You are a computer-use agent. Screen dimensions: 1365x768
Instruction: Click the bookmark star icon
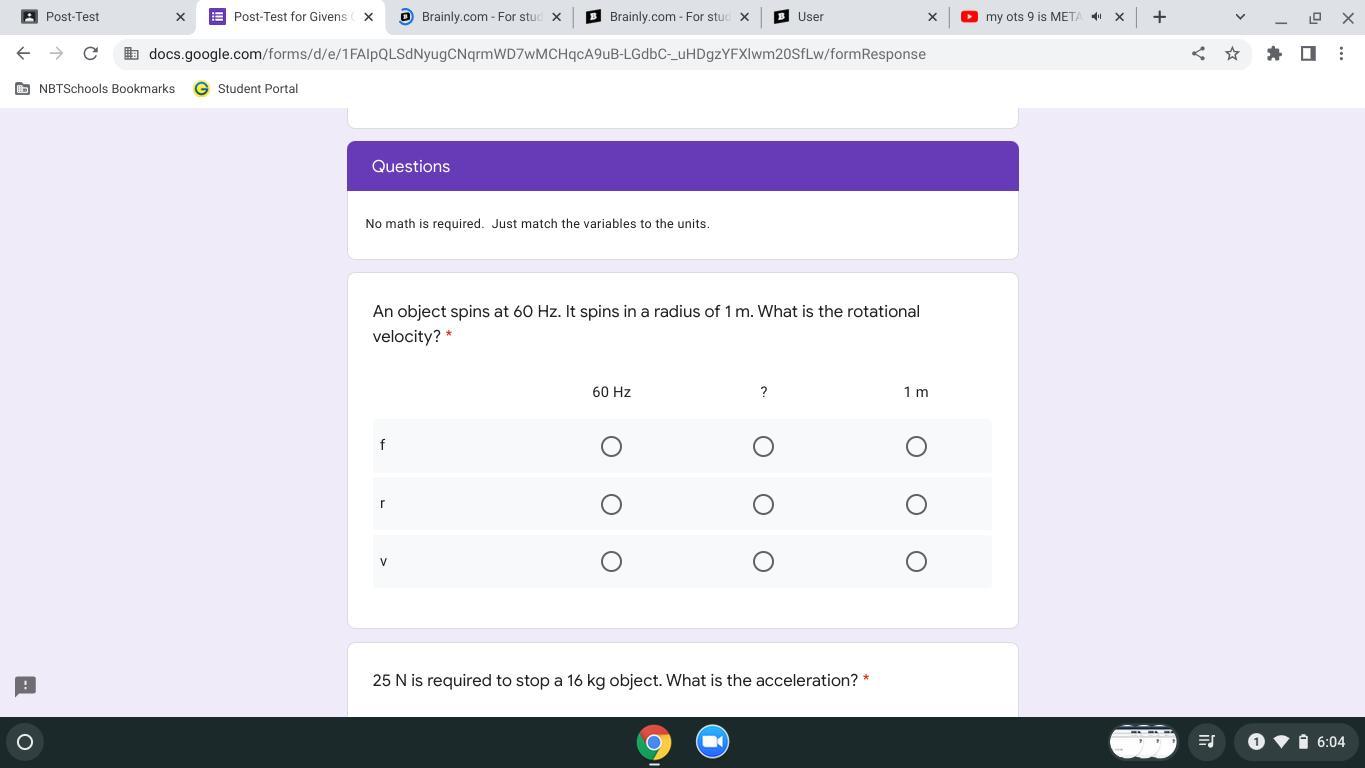click(1232, 54)
